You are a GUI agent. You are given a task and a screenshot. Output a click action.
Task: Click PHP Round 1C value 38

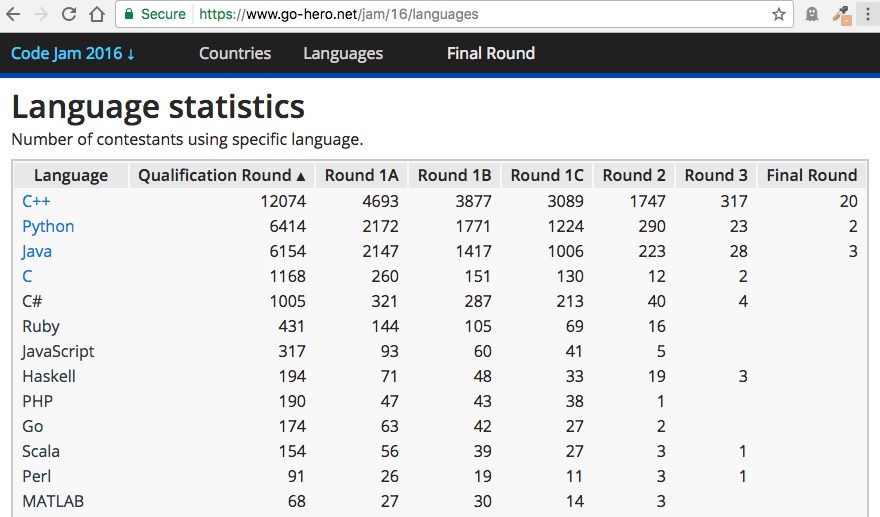(x=575, y=401)
